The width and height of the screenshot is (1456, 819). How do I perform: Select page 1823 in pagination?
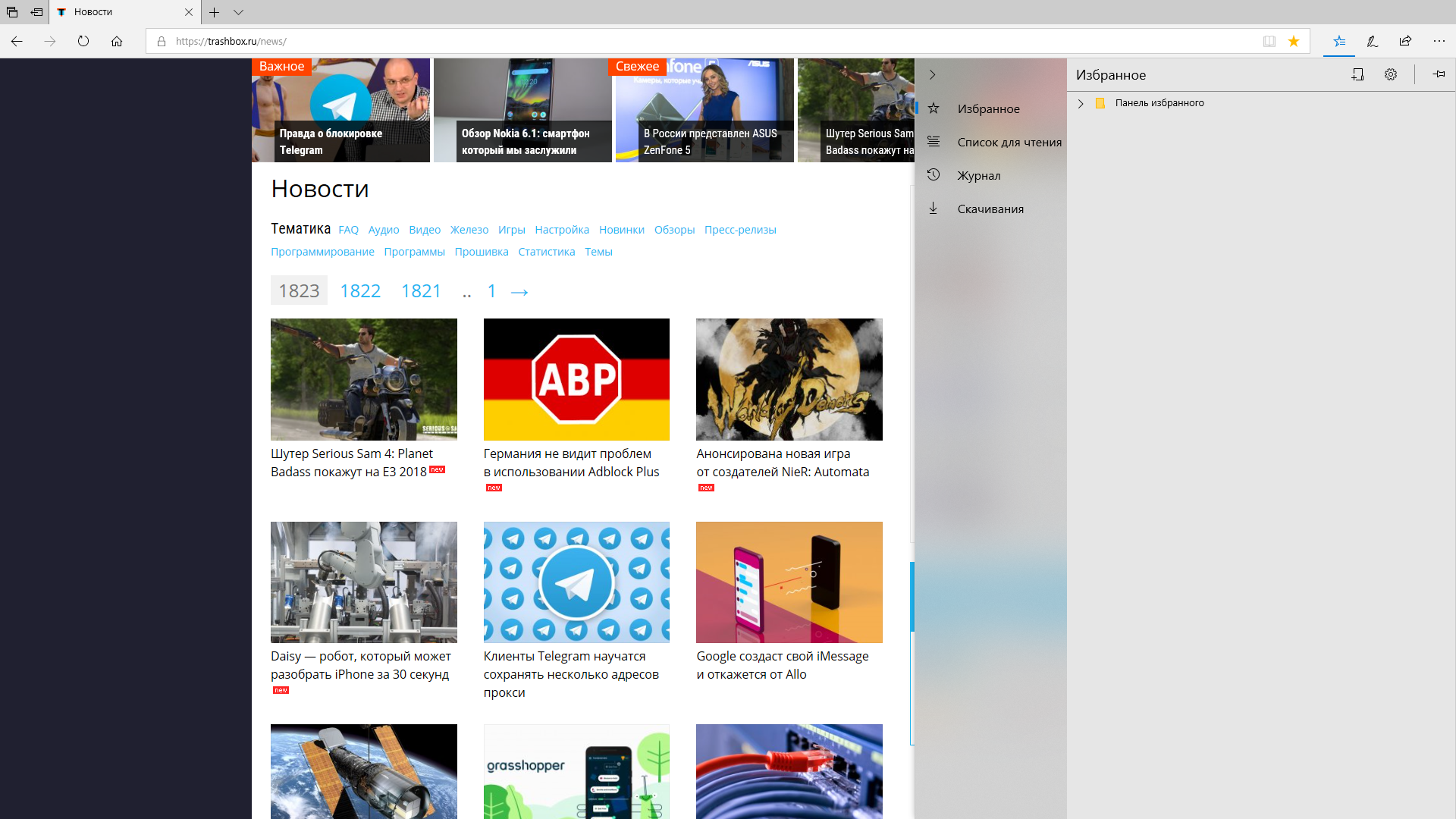tap(299, 290)
